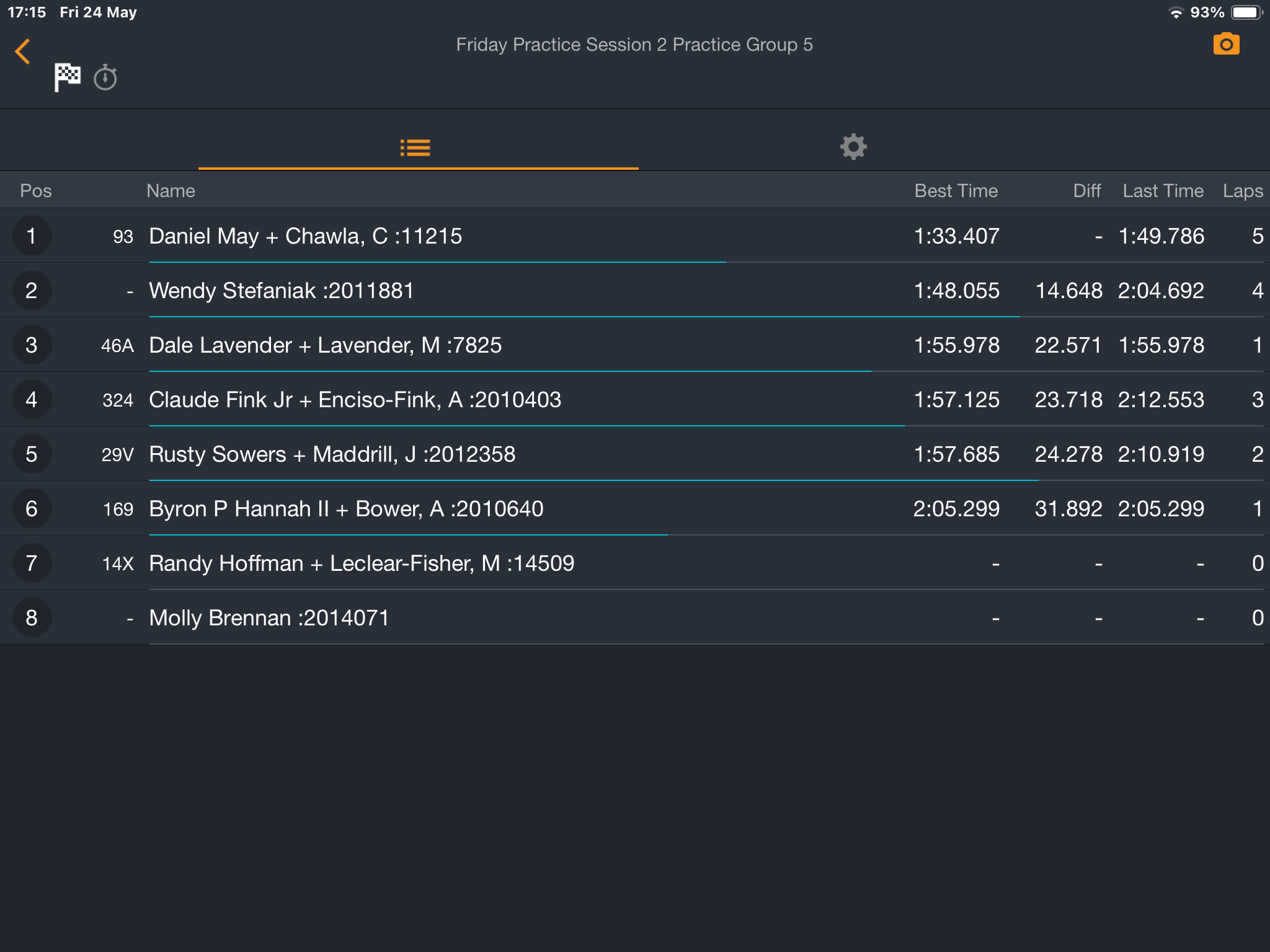
Task: Open Molly Brennan :2014071 row
Action: [x=635, y=617]
